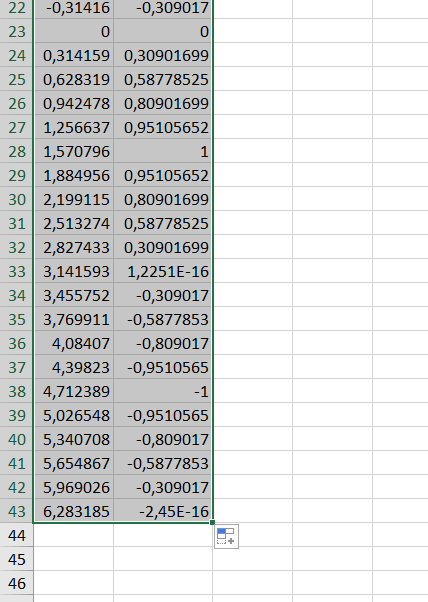This screenshot has width=428, height=602.
Task: Click cell containing 1,256637
Action: click(74, 127)
